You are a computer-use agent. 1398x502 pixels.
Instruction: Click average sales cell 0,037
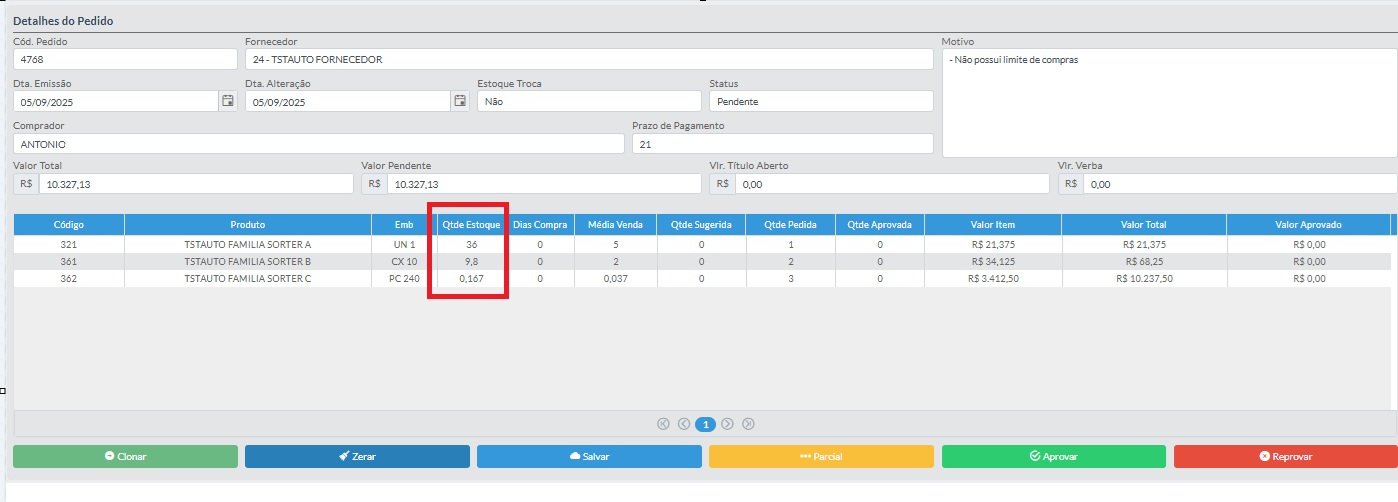[615, 278]
